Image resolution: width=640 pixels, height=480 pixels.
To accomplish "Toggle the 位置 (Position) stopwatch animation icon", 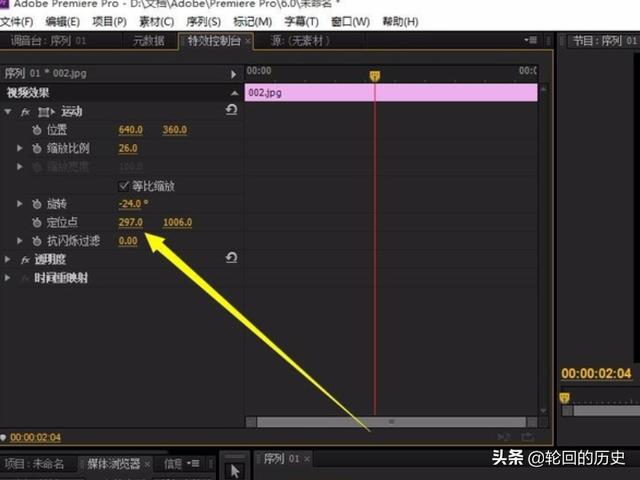I will [37, 130].
